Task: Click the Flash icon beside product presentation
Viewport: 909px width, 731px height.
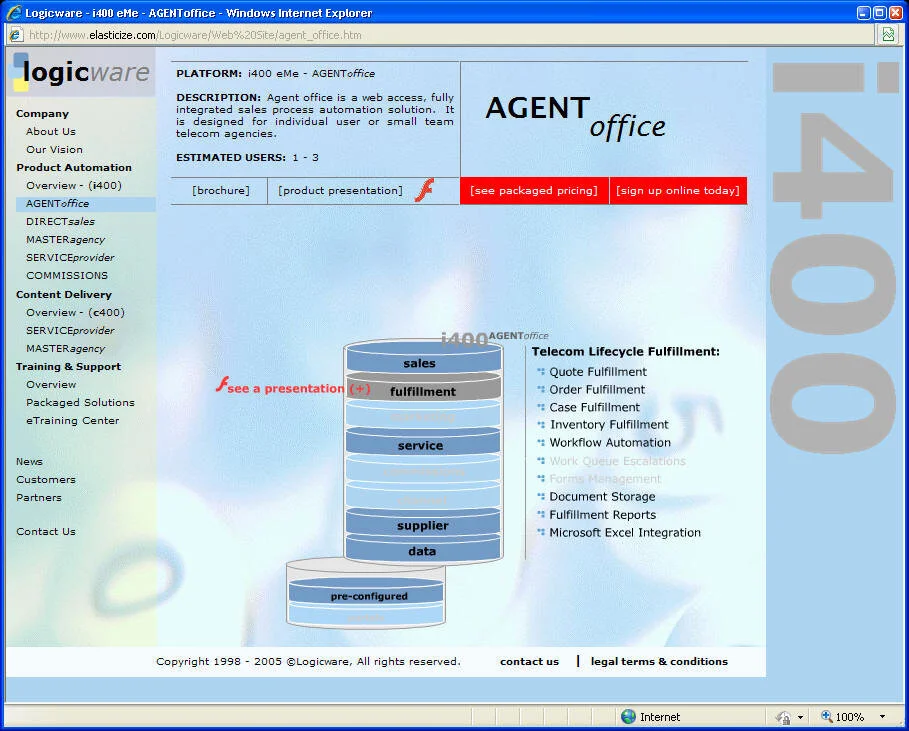Action: pos(424,190)
